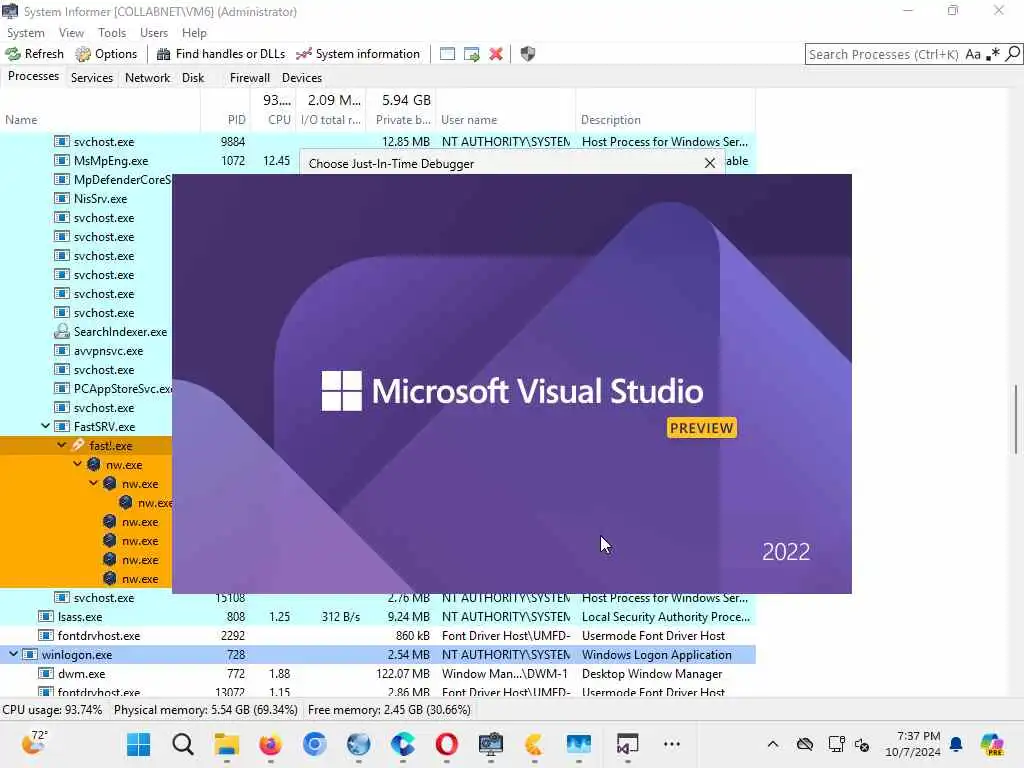Image resolution: width=1024 pixels, height=768 pixels.
Task: Click the find window and thread icon
Action: [472, 54]
